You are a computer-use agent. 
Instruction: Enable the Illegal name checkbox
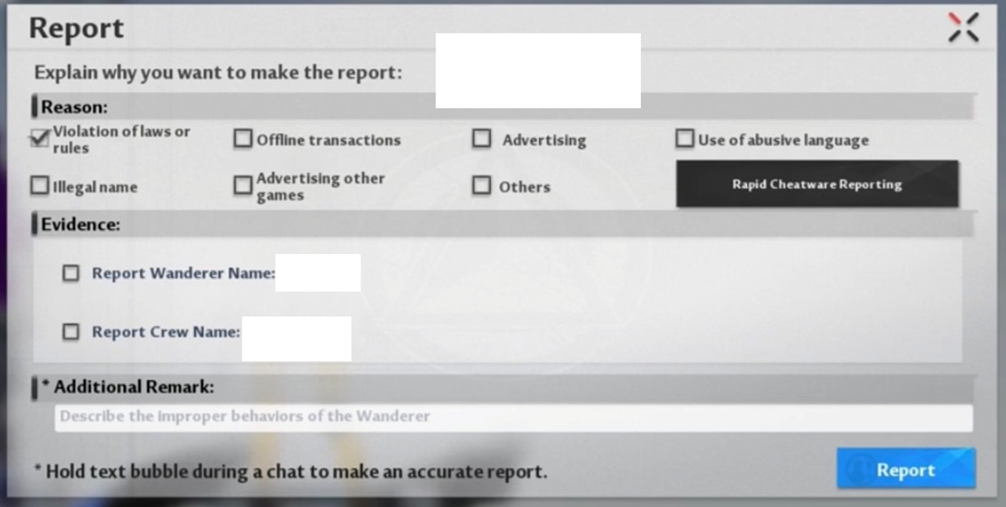click(40, 185)
